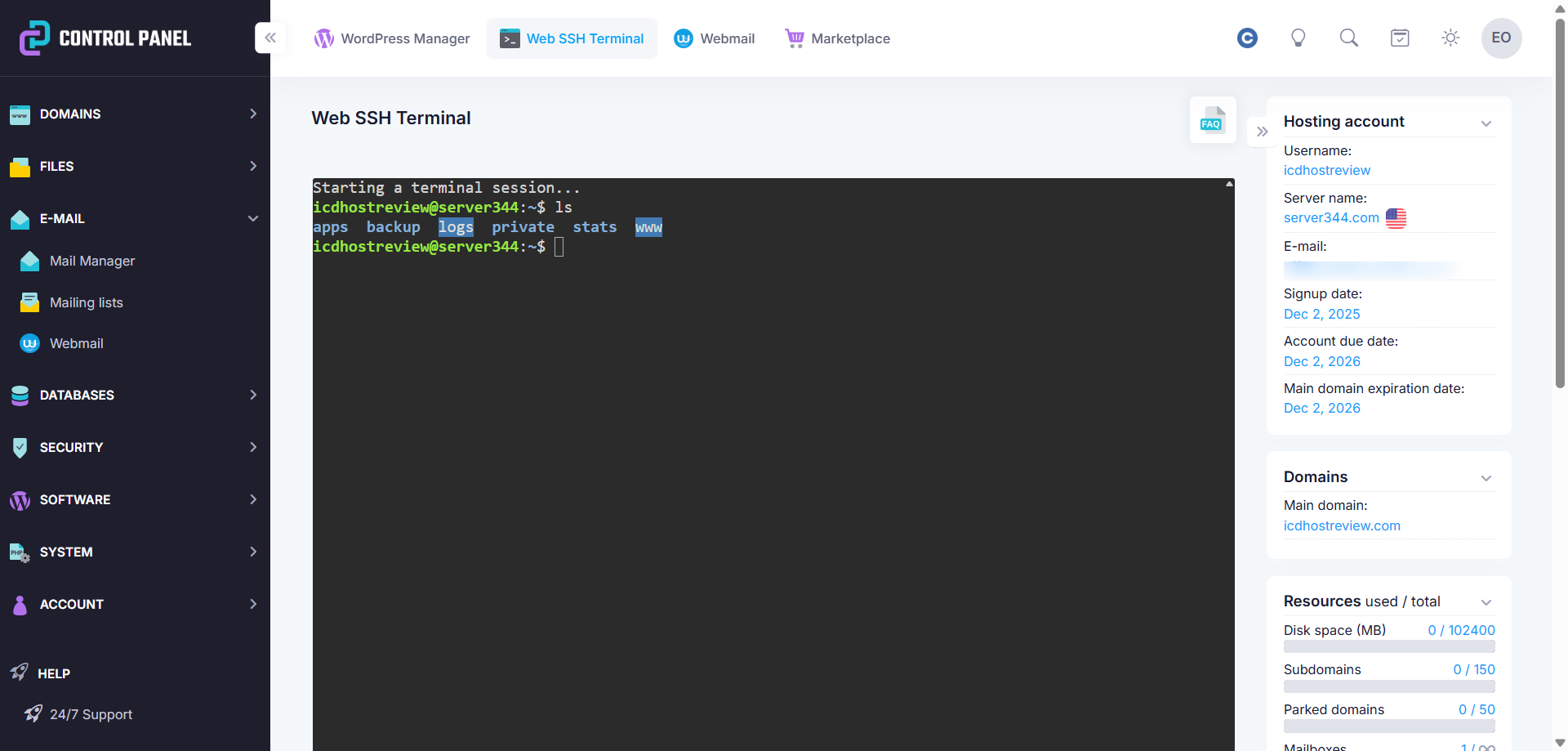Open Marketplace from top bar

point(837,38)
